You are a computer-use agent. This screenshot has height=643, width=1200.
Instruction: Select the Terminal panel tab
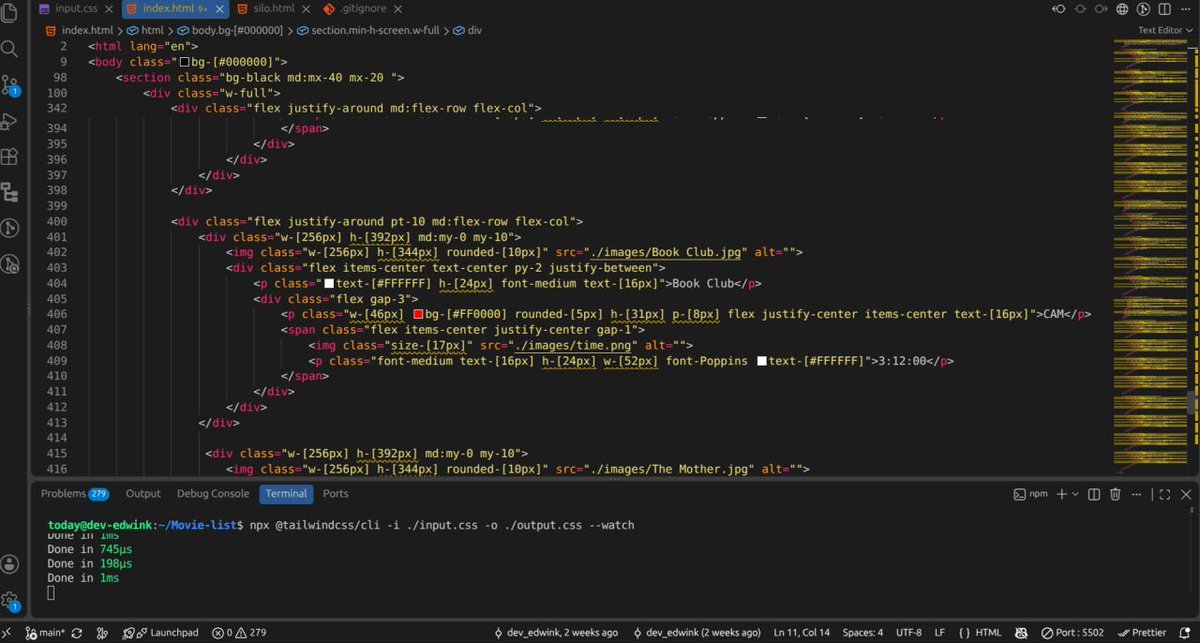tap(286, 494)
